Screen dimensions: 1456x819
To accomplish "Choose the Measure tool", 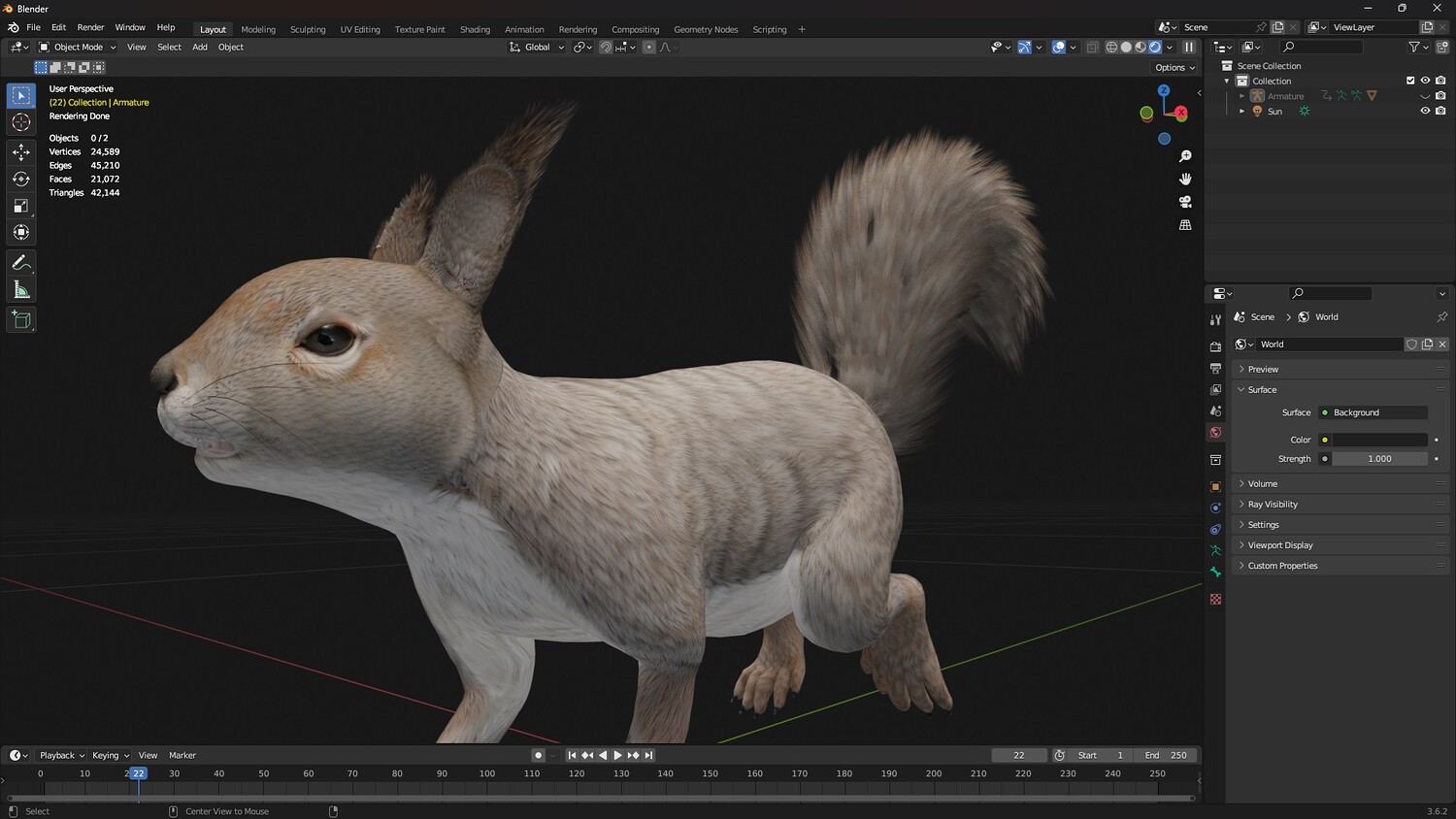I will [x=21, y=290].
